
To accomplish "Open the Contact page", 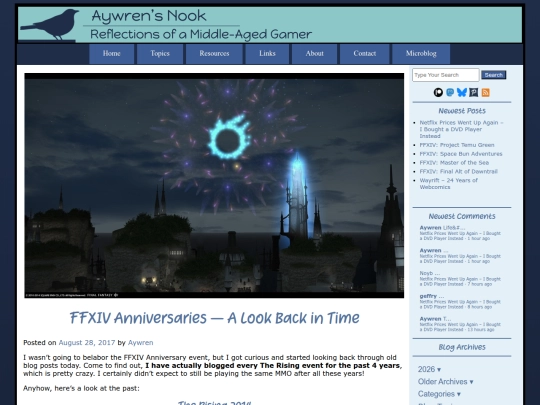I will (364, 54).
